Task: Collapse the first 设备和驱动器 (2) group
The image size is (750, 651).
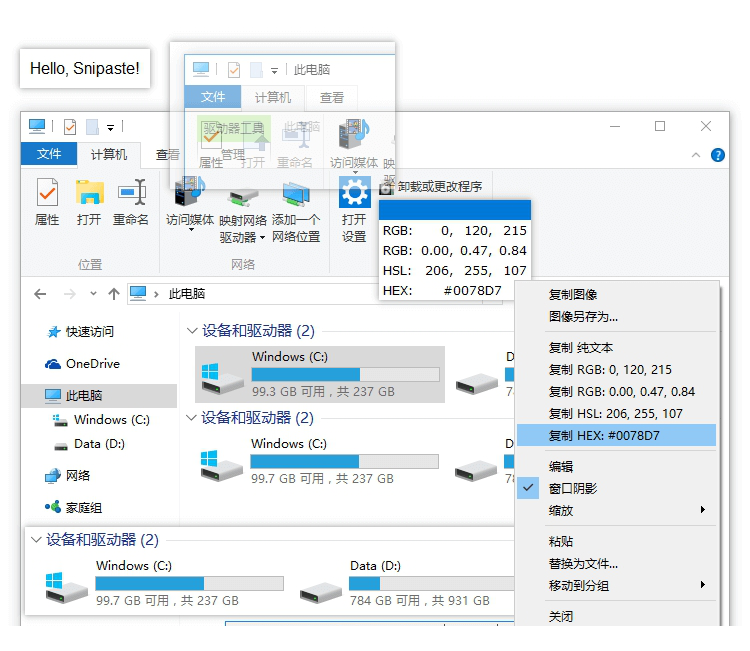Action: (x=192, y=331)
